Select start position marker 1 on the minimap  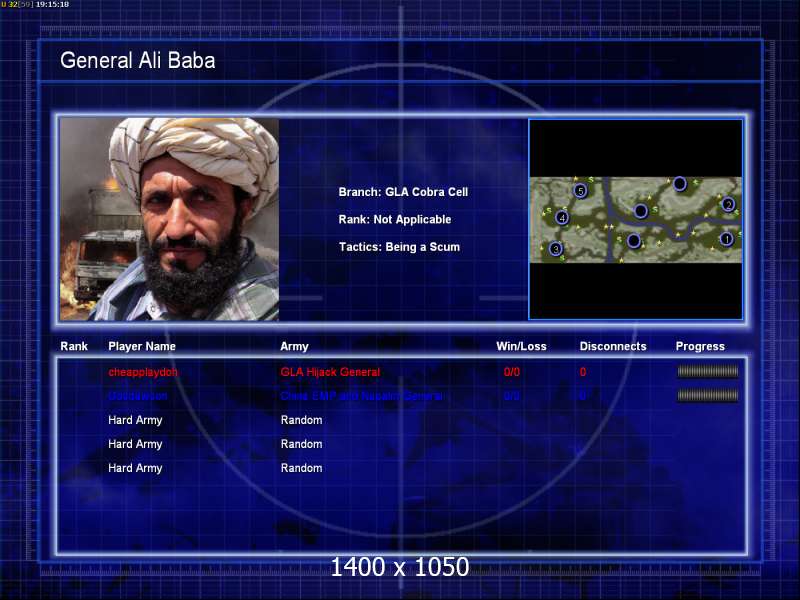coord(726,239)
